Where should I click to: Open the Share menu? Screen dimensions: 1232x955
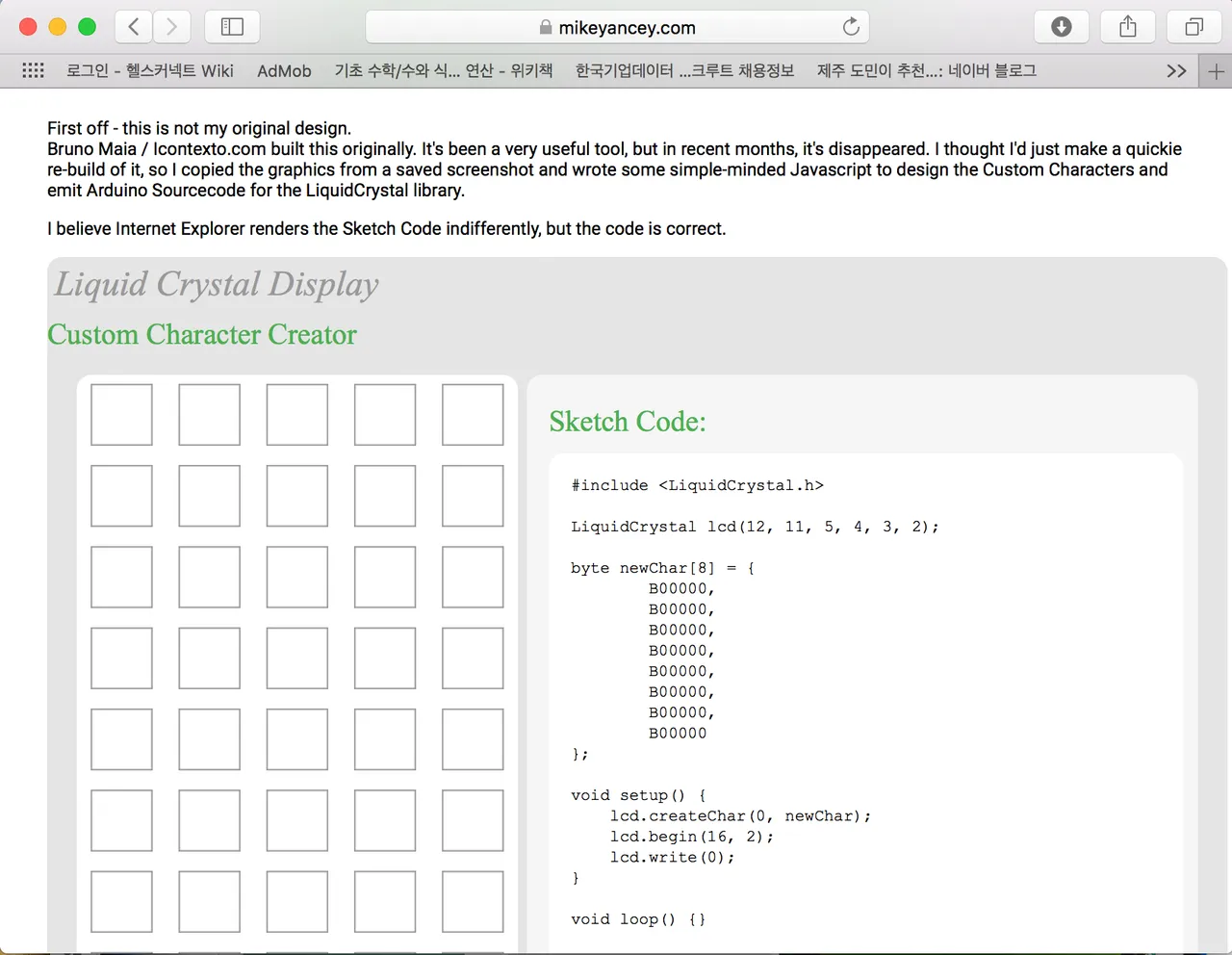click(1128, 27)
